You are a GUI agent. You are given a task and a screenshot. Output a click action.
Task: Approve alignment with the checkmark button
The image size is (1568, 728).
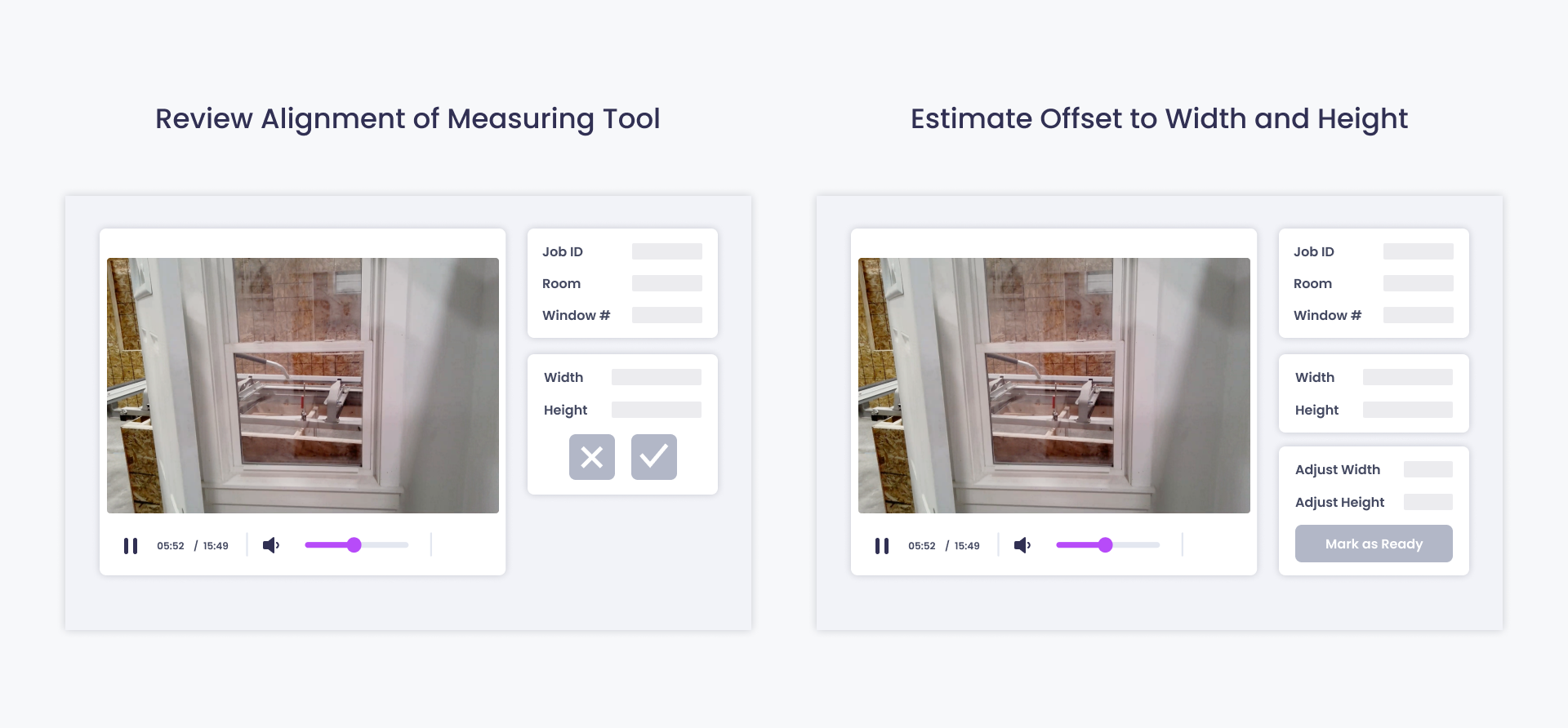point(654,457)
